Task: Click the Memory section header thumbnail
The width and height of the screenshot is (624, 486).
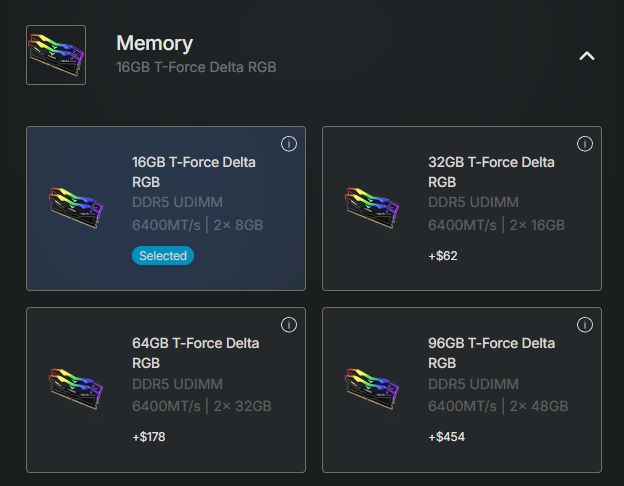Action: tap(56, 55)
